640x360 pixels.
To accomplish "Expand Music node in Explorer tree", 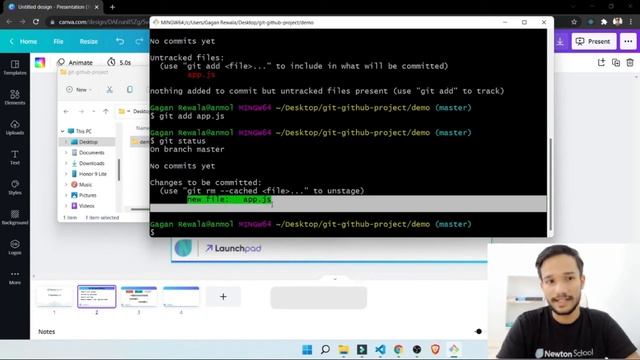I will click(66, 184).
